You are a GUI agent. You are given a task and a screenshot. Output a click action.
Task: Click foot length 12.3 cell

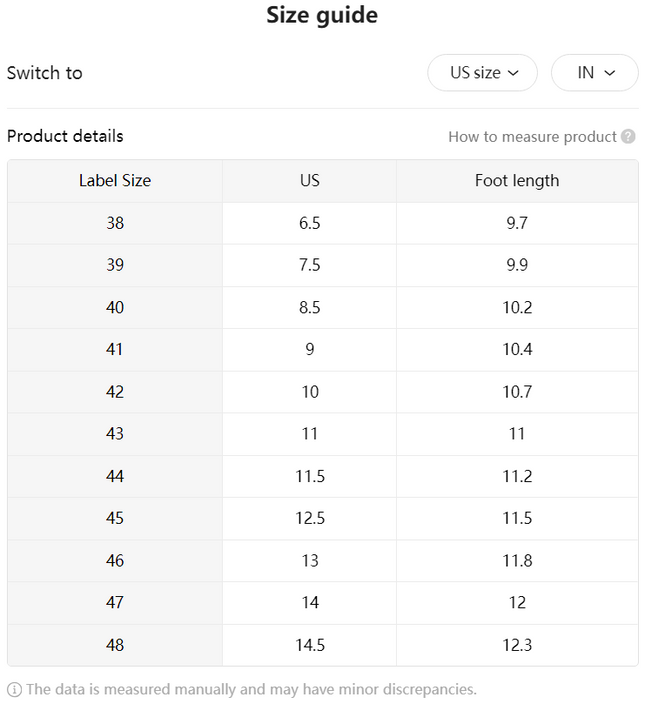pyautogui.click(x=517, y=645)
